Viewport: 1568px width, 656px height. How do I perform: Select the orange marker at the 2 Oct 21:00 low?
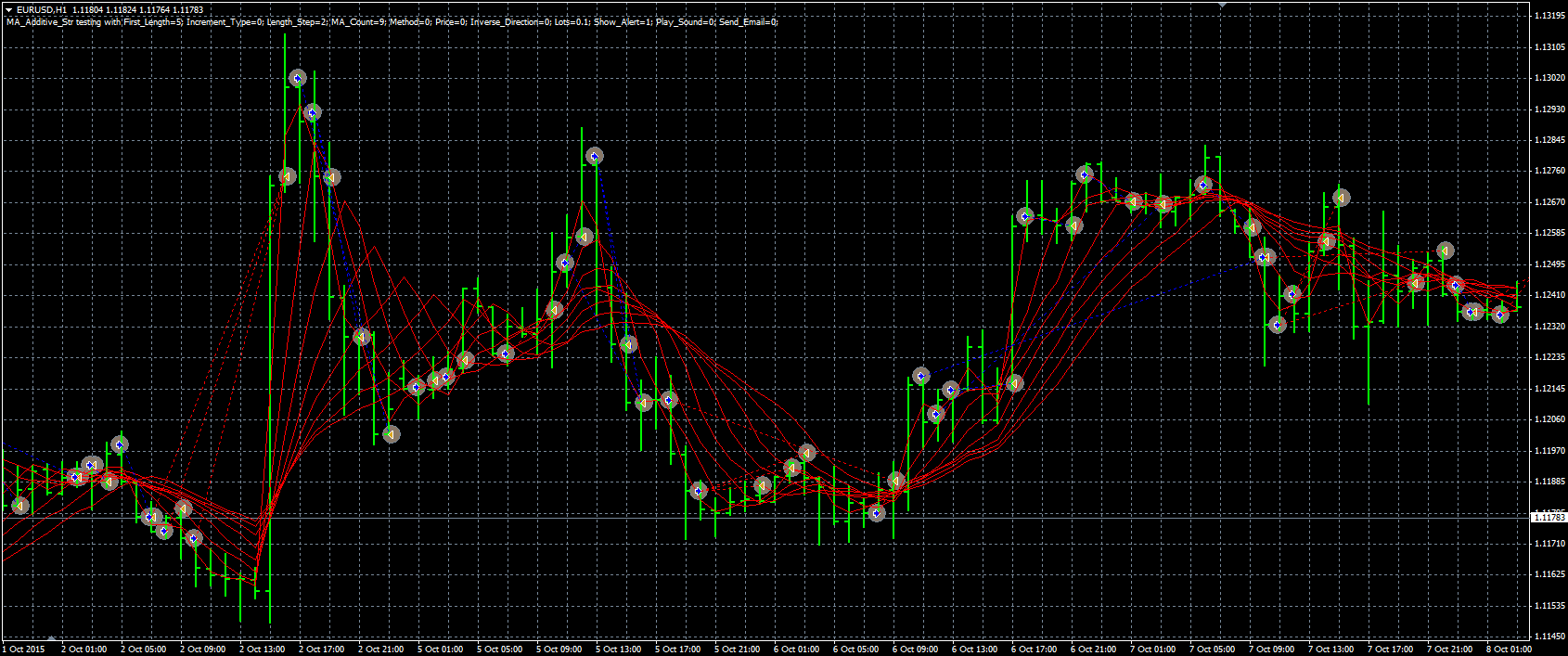pos(392,434)
